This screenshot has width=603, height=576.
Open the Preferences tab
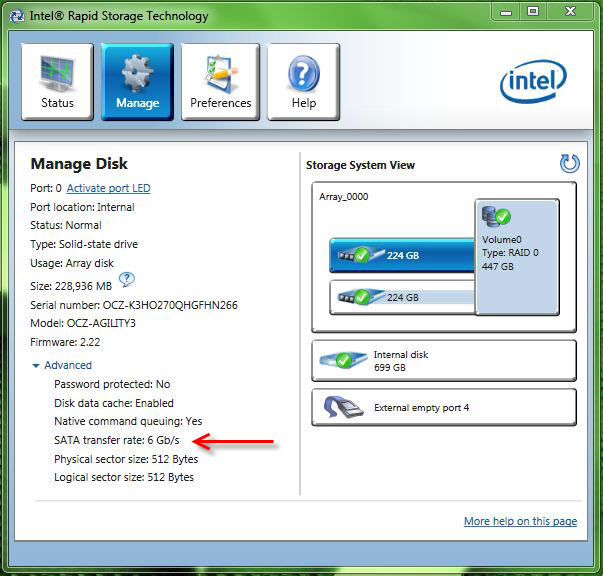[220, 82]
